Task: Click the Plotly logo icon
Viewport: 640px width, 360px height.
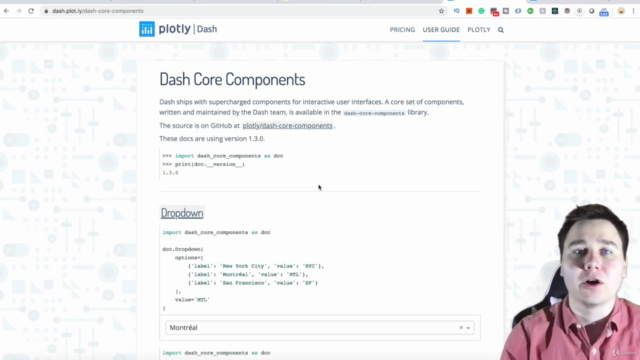Action: pyautogui.click(x=147, y=29)
